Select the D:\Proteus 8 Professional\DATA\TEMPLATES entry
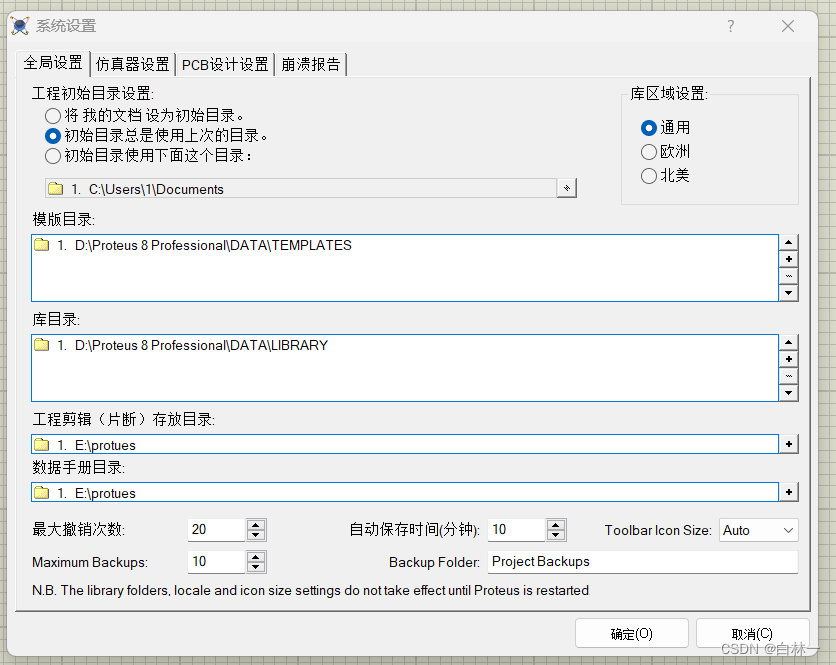This screenshot has height=665, width=836. [x=213, y=245]
